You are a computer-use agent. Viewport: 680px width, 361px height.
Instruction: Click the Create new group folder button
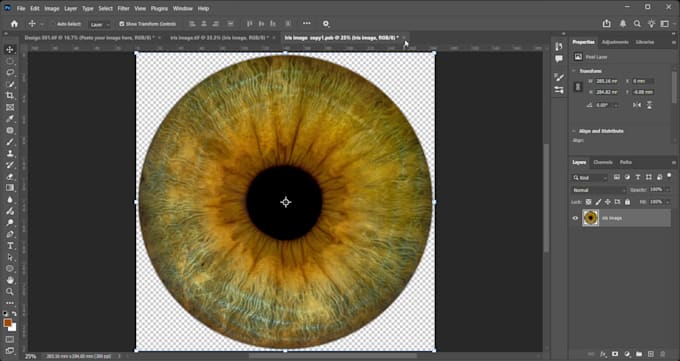pyautogui.click(x=639, y=354)
